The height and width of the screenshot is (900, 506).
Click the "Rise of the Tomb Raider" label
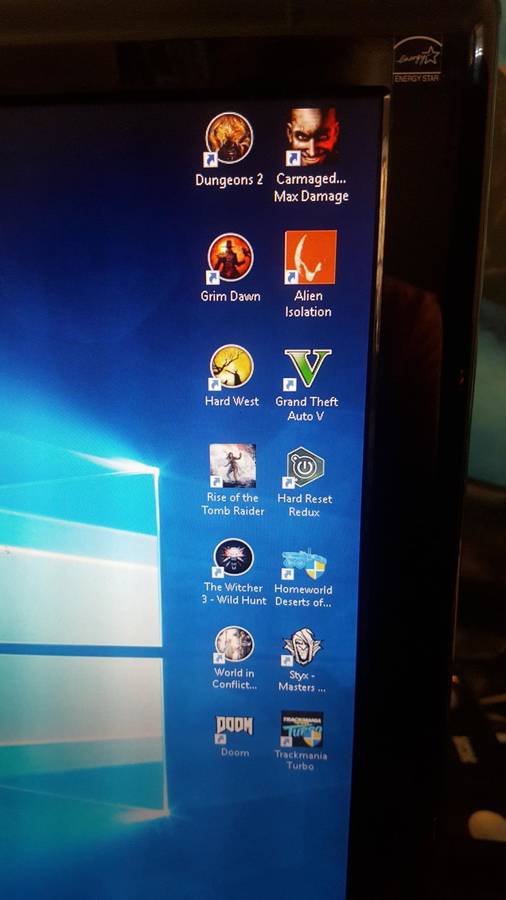(233, 504)
